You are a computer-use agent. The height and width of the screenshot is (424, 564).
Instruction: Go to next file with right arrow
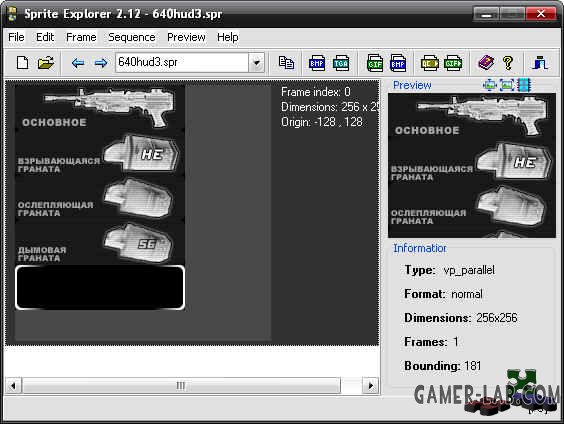tap(101, 63)
